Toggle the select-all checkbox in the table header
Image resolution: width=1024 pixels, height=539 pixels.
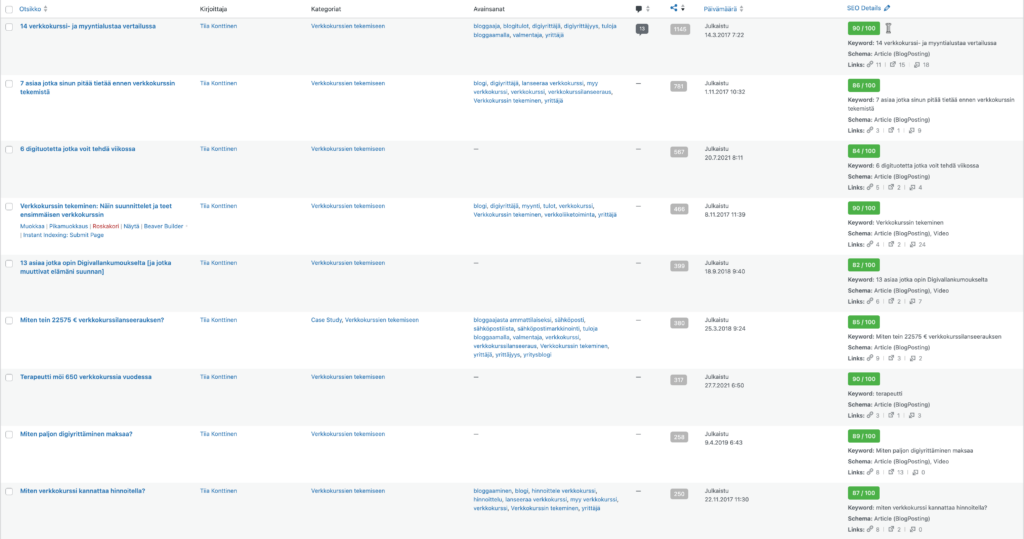point(9,8)
